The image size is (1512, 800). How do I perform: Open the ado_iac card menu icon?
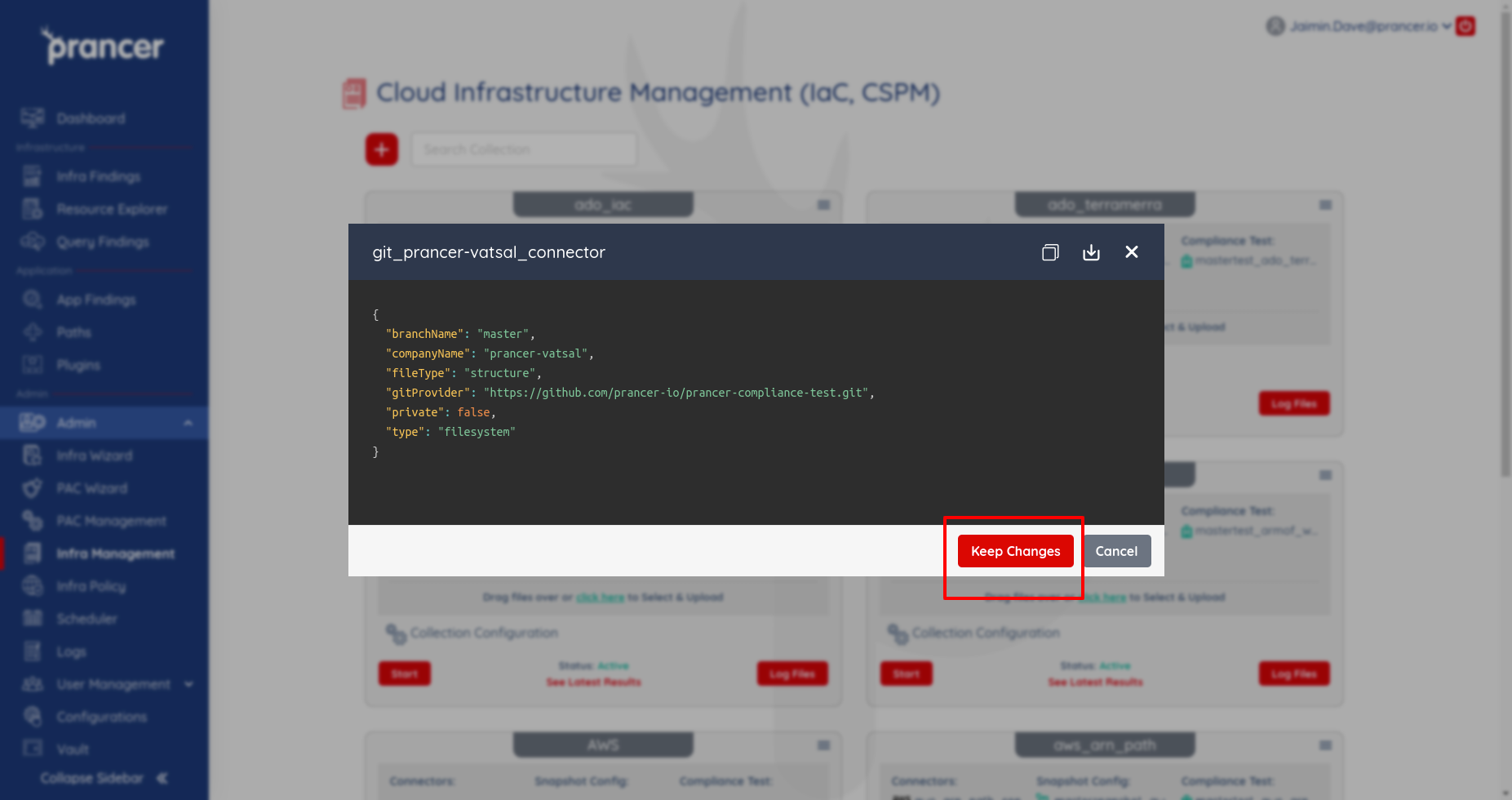pyautogui.click(x=824, y=205)
